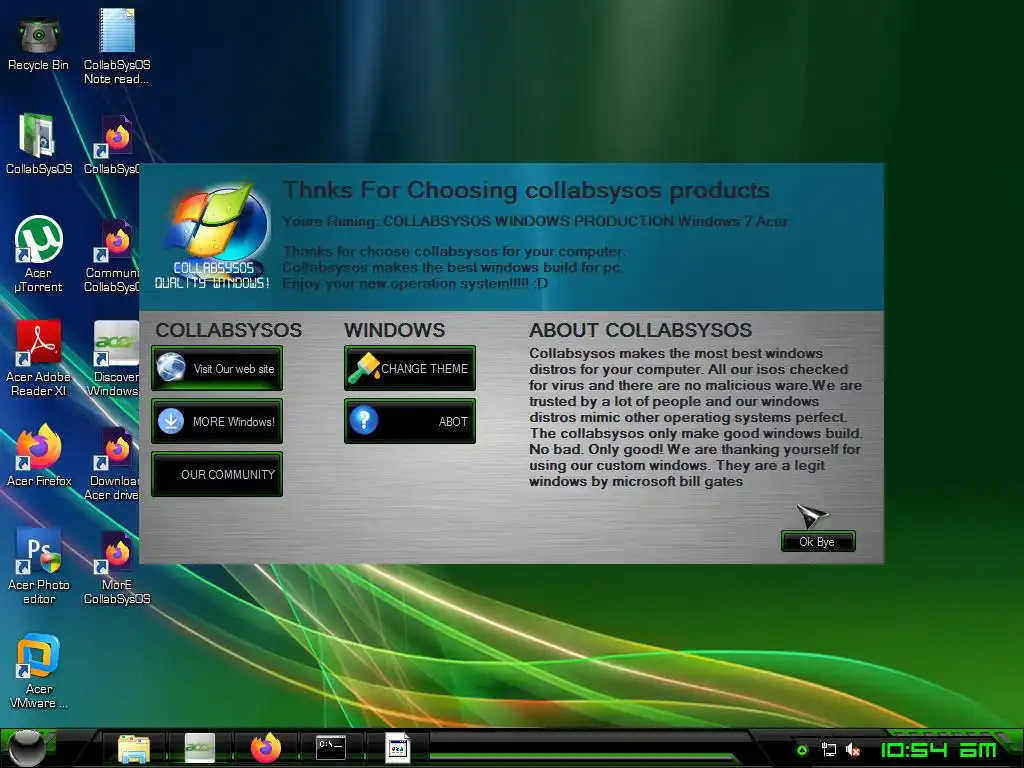Click the WINDOWS section heading

pyautogui.click(x=394, y=330)
